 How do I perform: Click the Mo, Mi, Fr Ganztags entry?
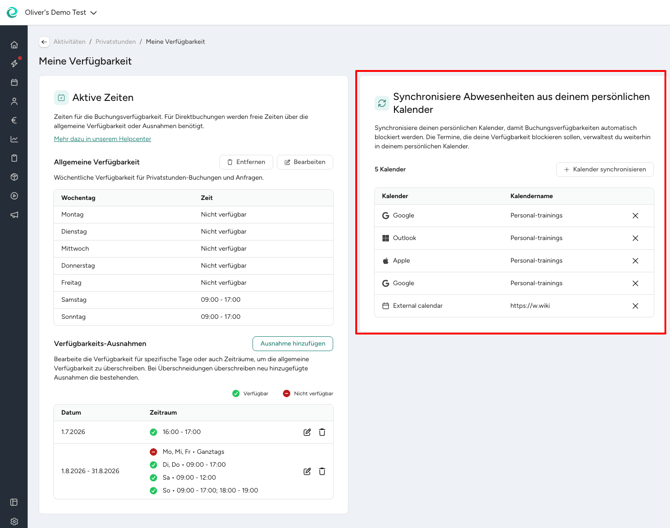coord(193,452)
